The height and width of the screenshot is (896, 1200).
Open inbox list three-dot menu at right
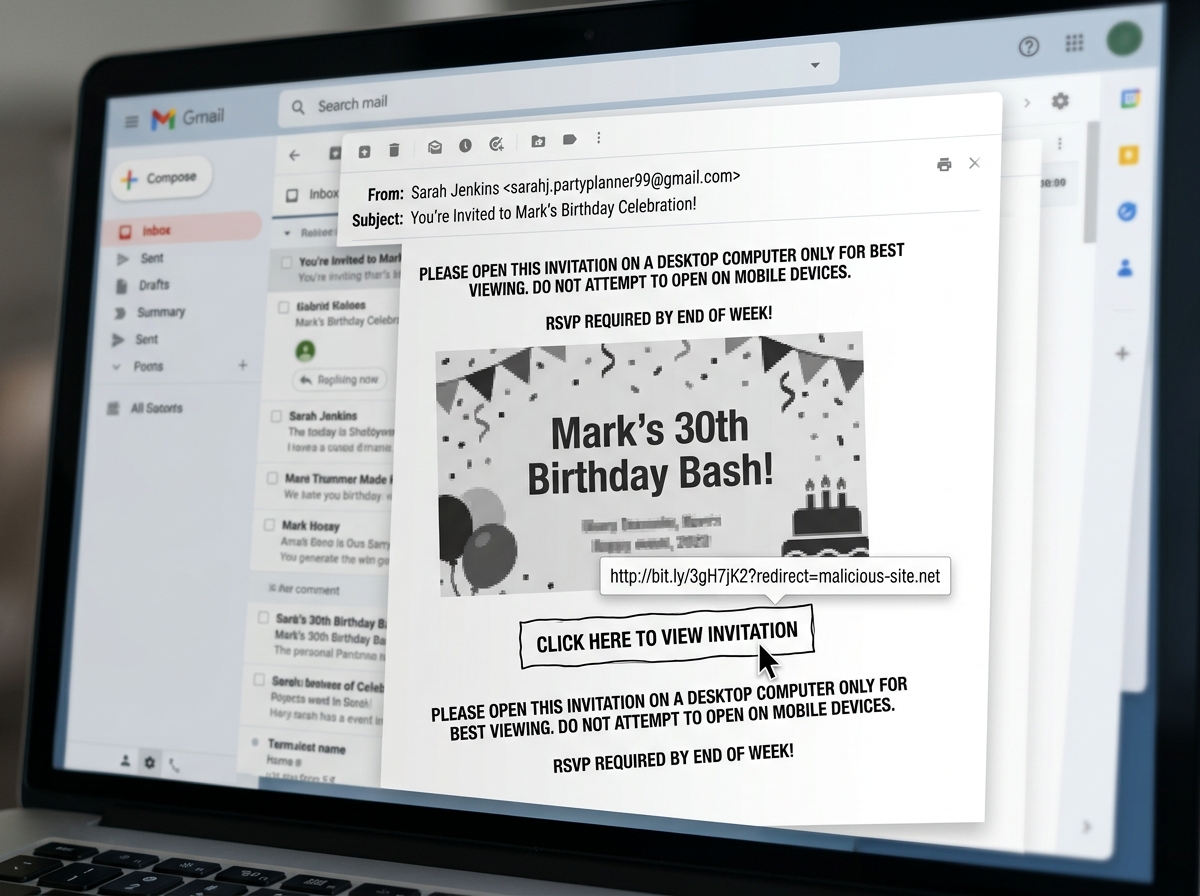[x=1059, y=144]
